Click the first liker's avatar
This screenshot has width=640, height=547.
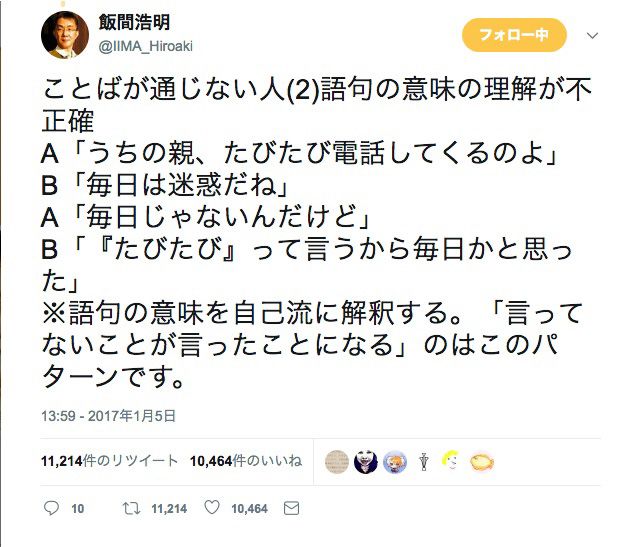coord(337,461)
